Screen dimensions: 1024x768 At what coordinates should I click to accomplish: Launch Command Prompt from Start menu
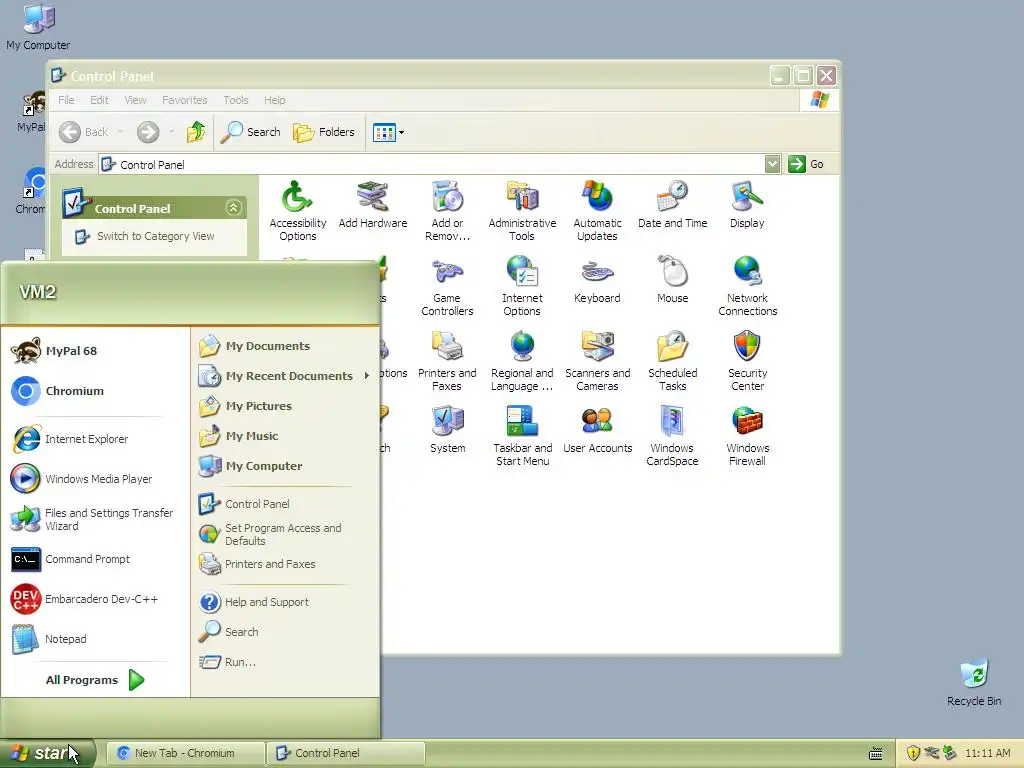(95, 559)
